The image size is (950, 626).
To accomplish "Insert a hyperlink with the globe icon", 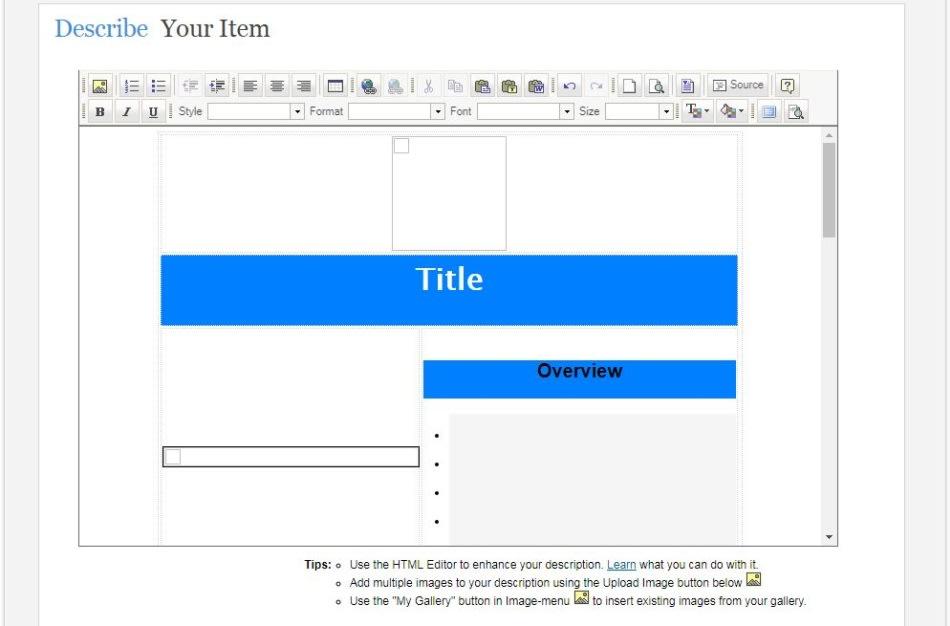I will point(368,85).
